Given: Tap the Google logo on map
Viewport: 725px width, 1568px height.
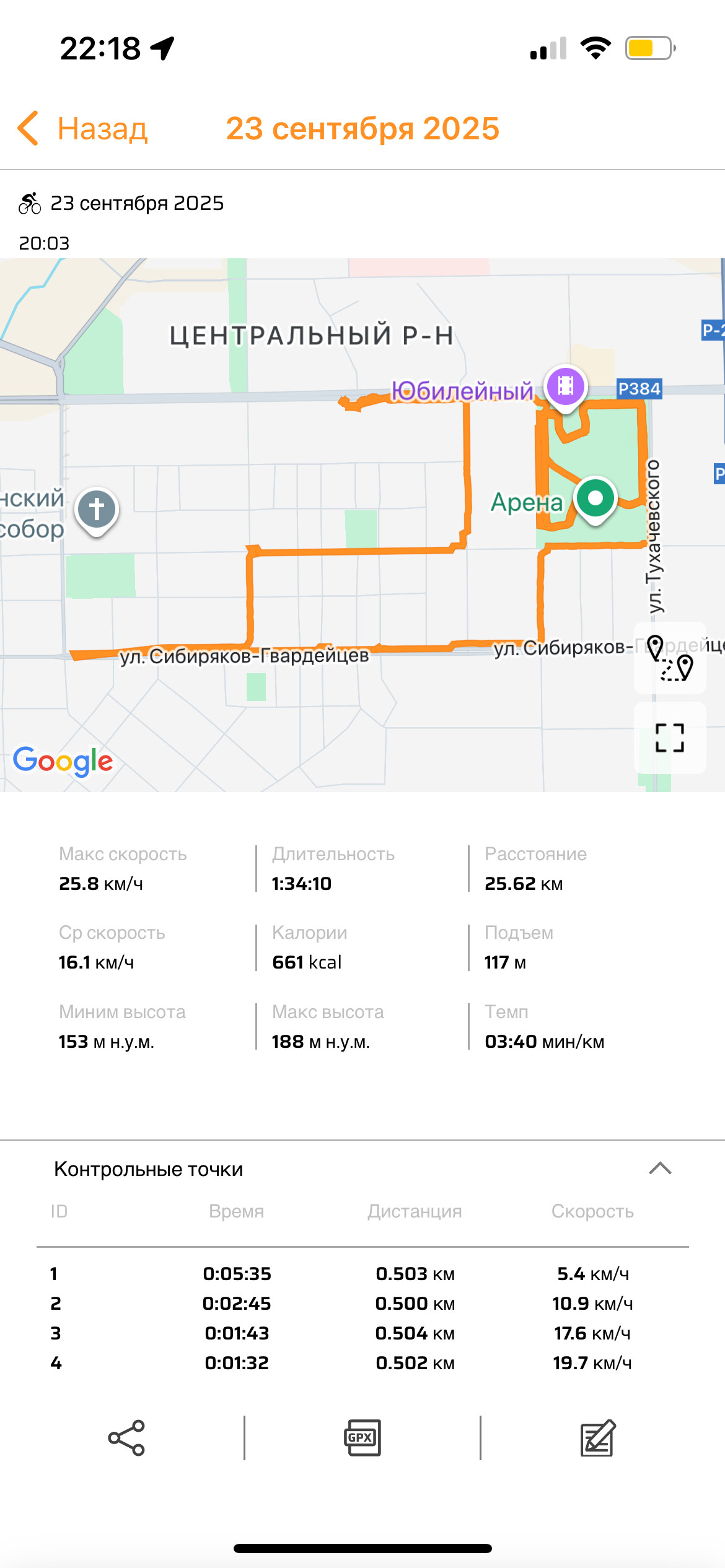Looking at the screenshot, I should (x=63, y=761).
